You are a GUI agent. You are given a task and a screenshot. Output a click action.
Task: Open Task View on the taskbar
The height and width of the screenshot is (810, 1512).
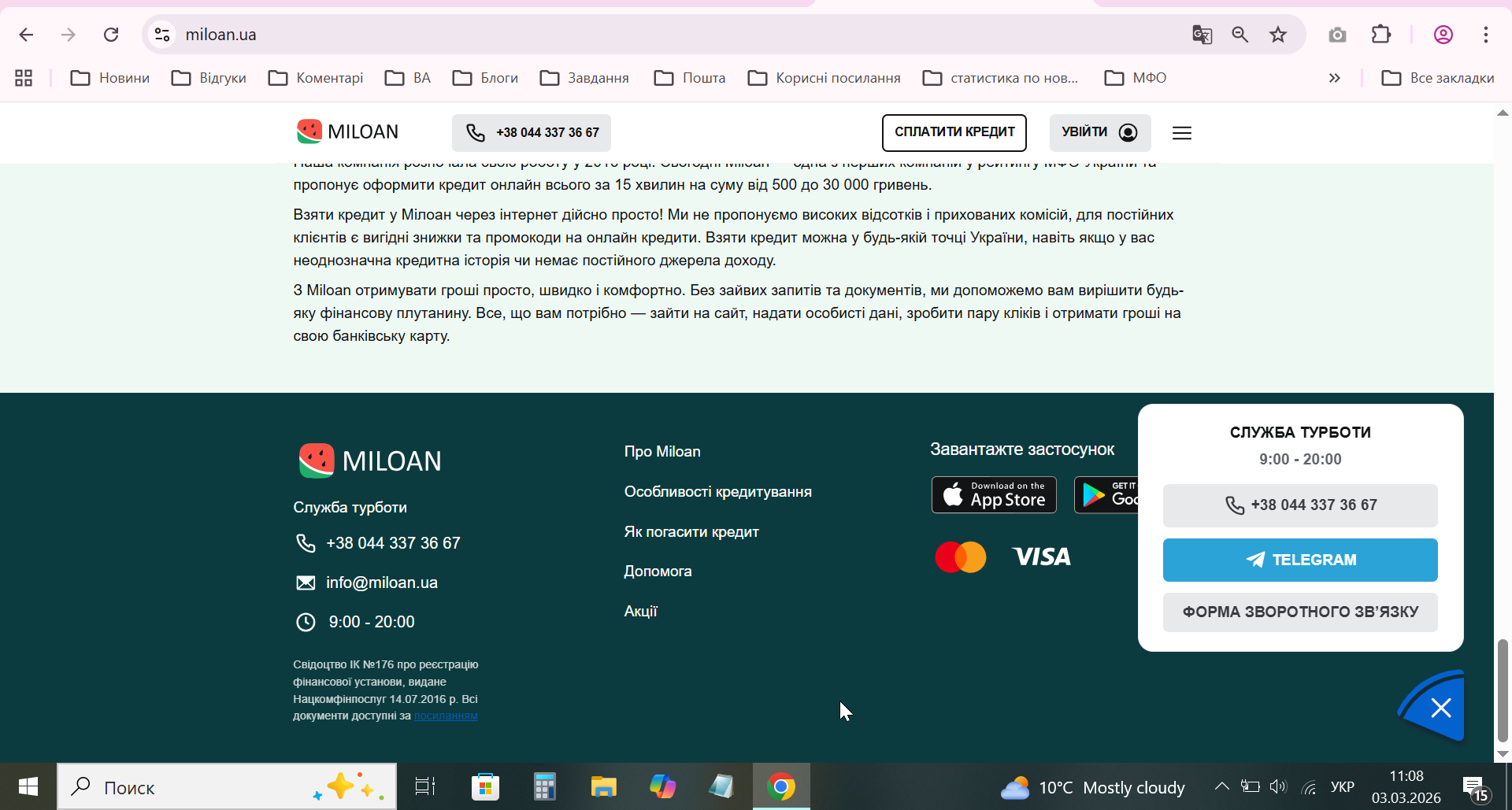(425, 786)
